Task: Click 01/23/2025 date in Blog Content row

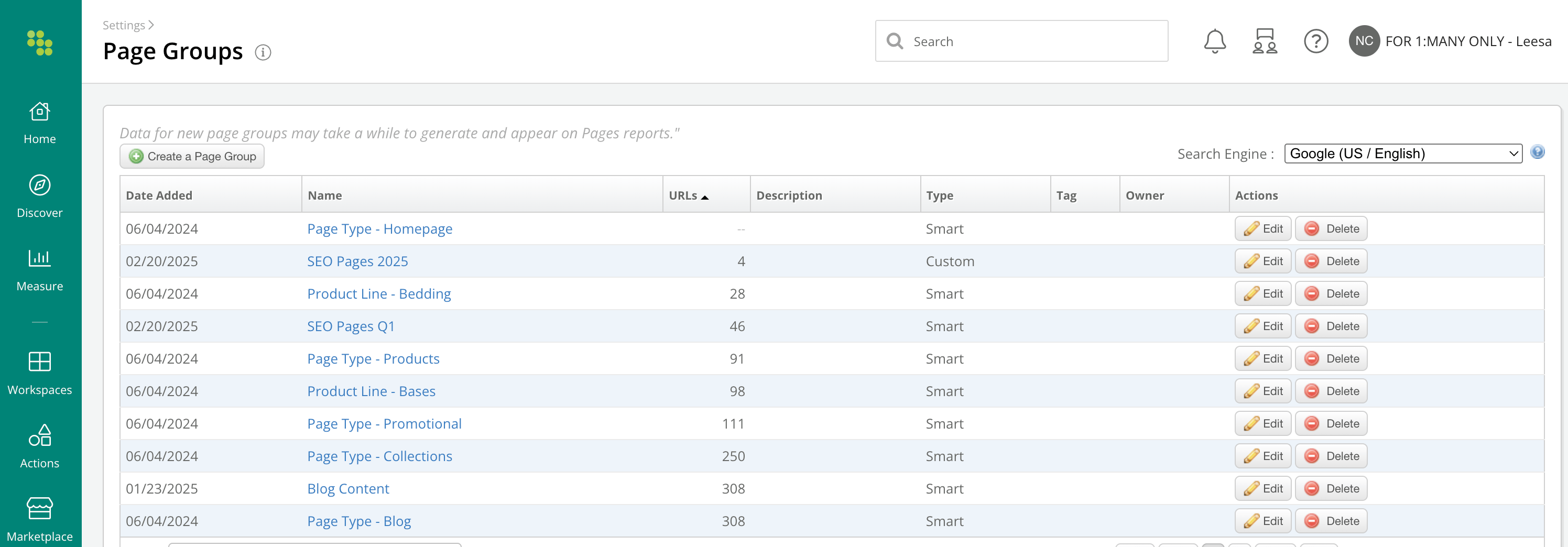Action: coord(161,489)
